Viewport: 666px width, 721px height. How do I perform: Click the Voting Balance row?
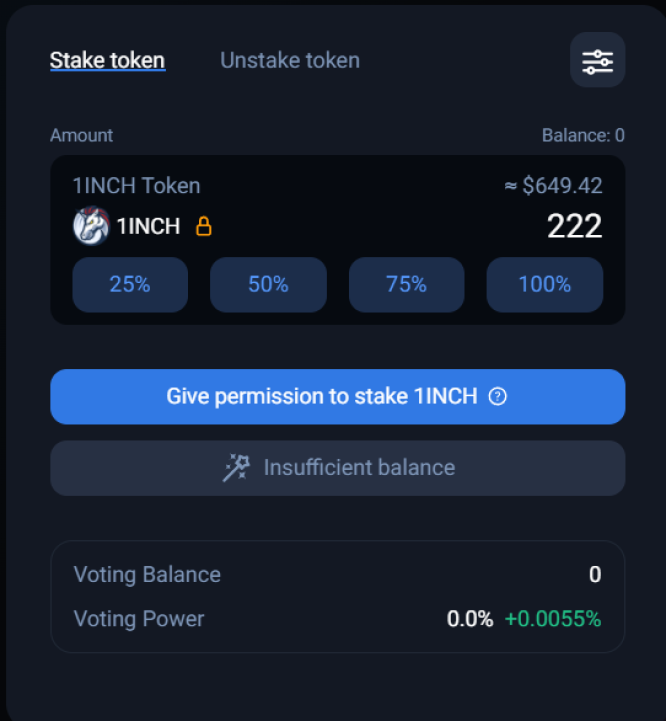coord(338,574)
